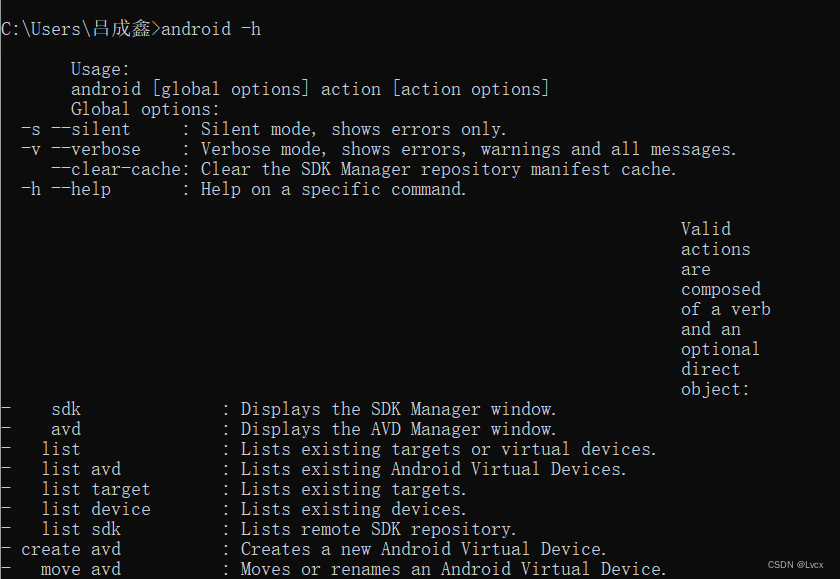Click the "sdk" action at row start
The image size is (840, 579).
[x=66, y=409]
